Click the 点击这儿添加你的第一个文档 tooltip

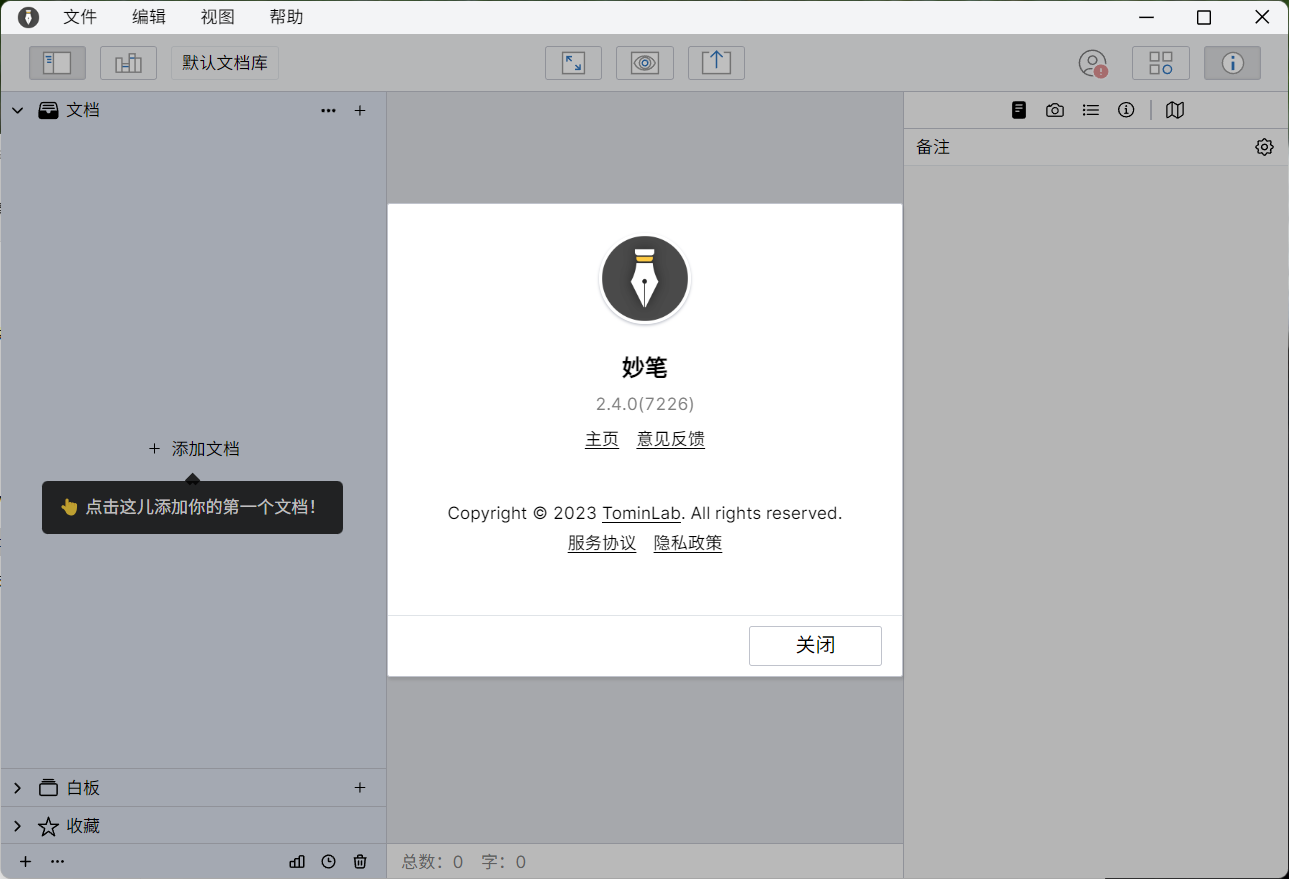pos(192,507)
